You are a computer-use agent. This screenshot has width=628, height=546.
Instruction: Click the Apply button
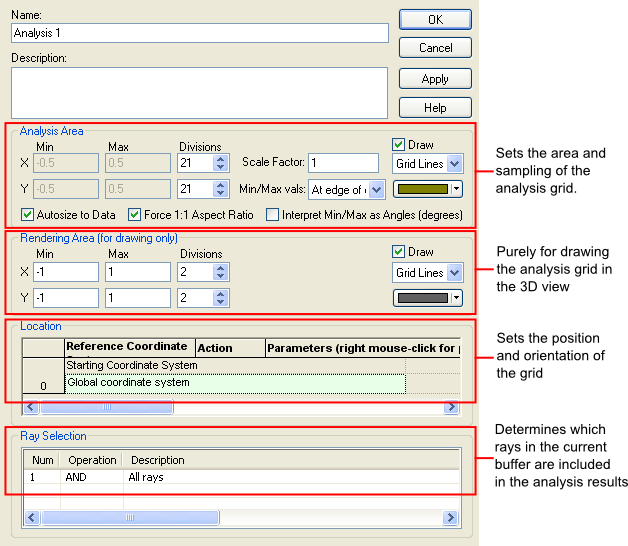435,78
